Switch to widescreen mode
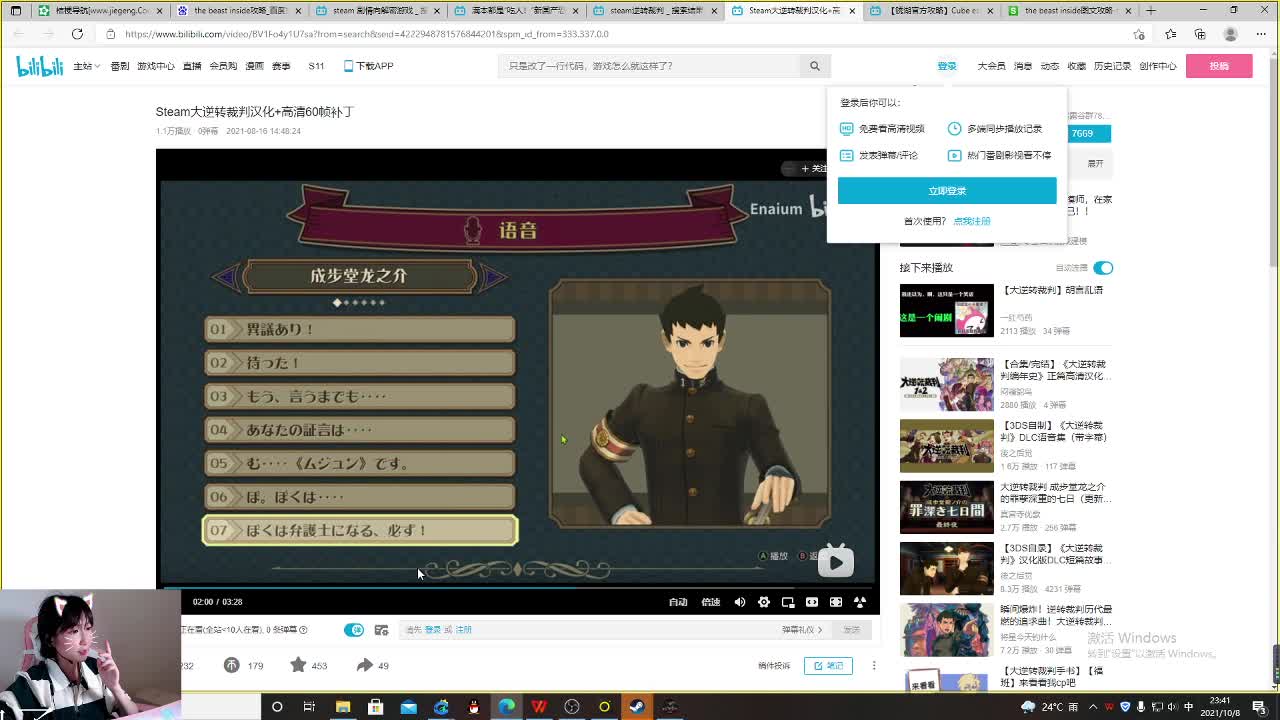 (x=812, y=602)
